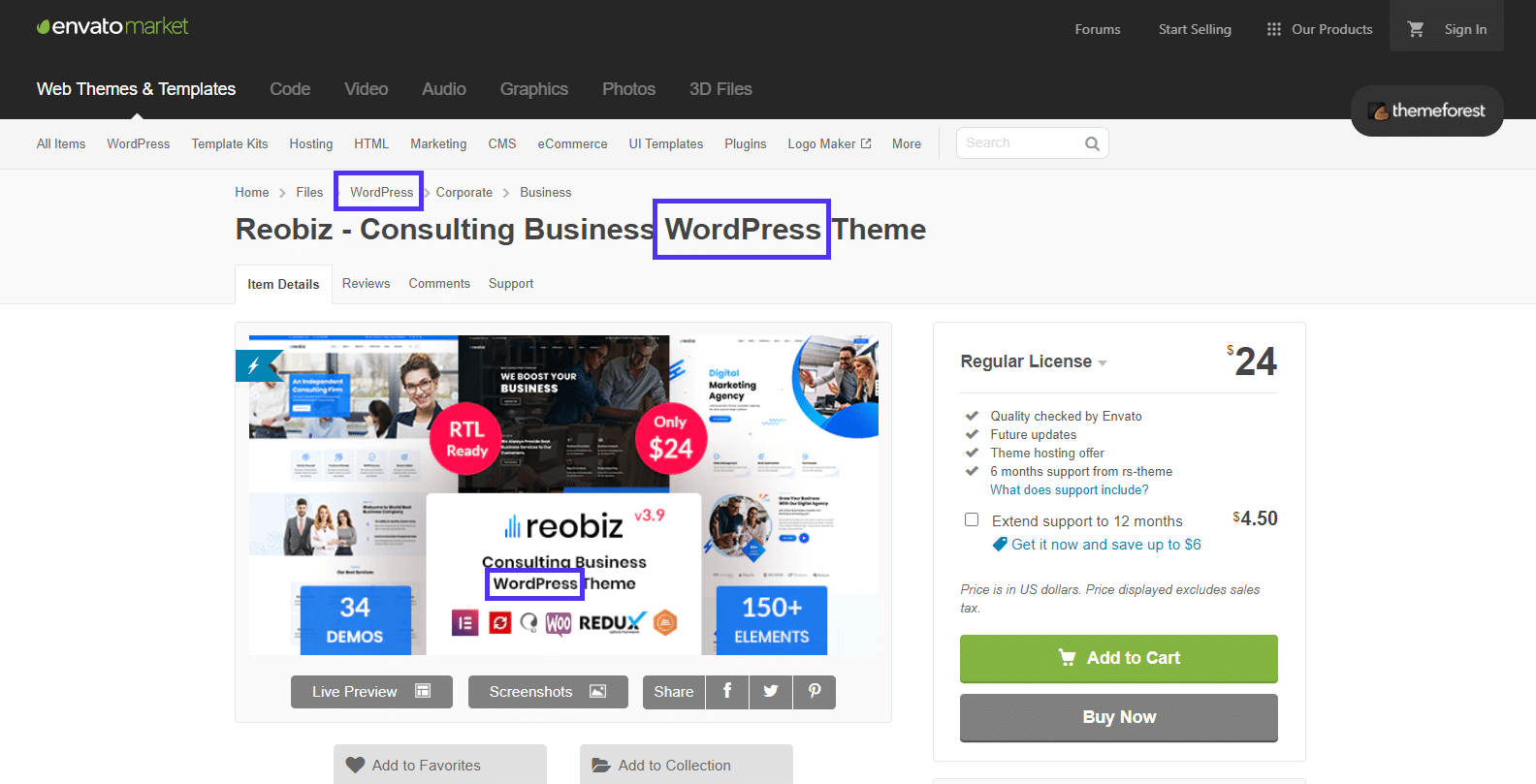Open the Code marketplace section

tap(290, 89)
